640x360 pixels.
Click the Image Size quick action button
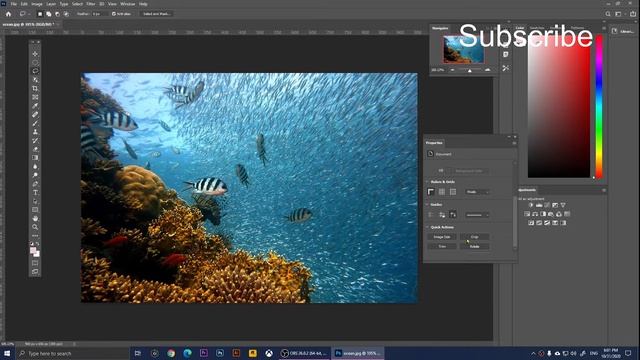[x=442, y=237]
